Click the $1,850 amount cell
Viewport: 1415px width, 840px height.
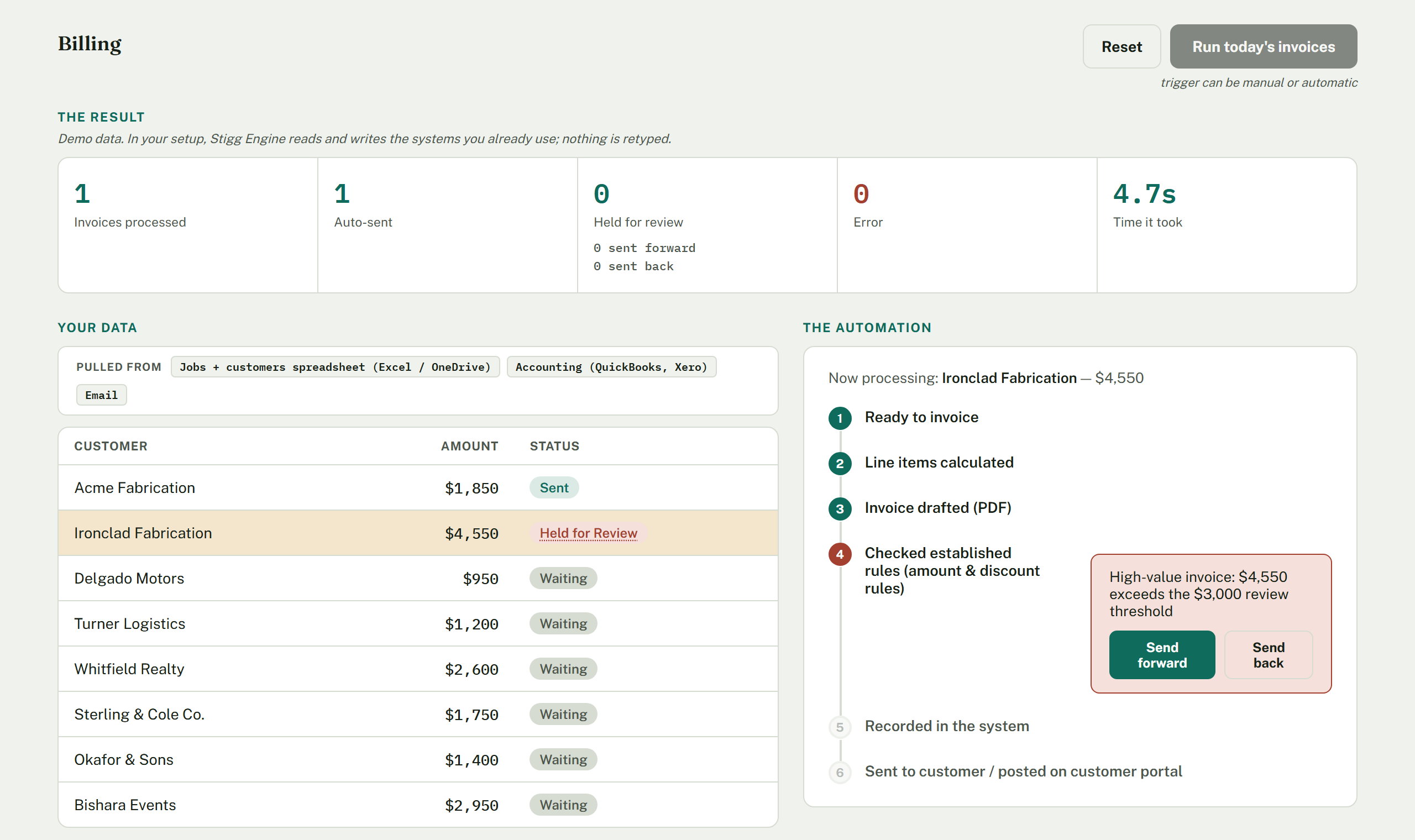[x=471, y=489]
